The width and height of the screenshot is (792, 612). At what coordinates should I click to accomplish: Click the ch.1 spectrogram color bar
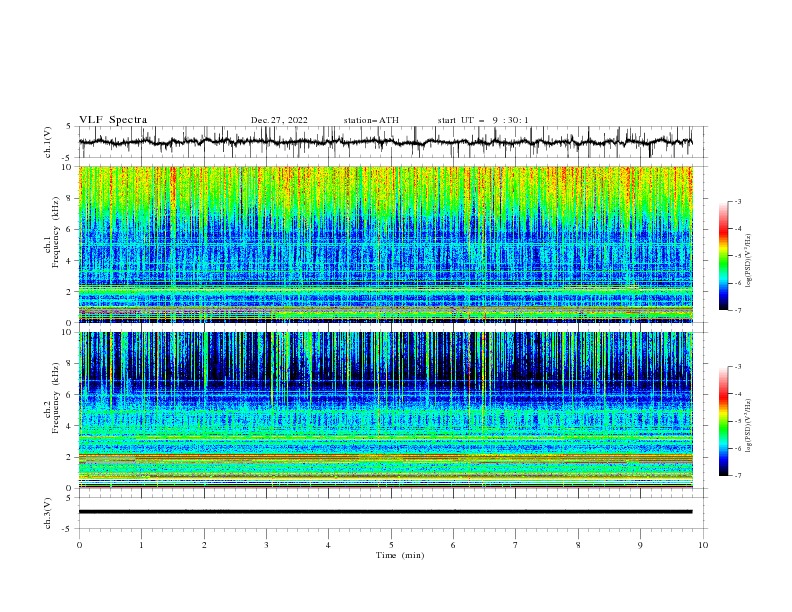[724, 256]
